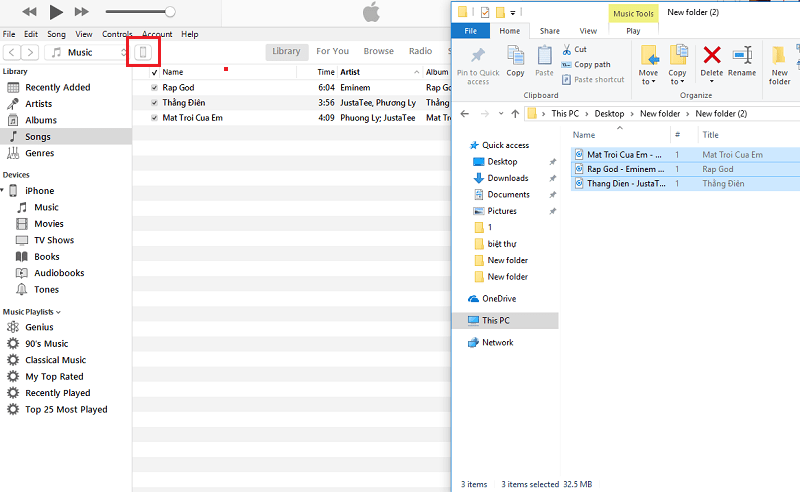This screenshot has height=492, width=800.
Task: Open the Copy to dropdown
Action: pyautogui.click(x=677, y=65)
